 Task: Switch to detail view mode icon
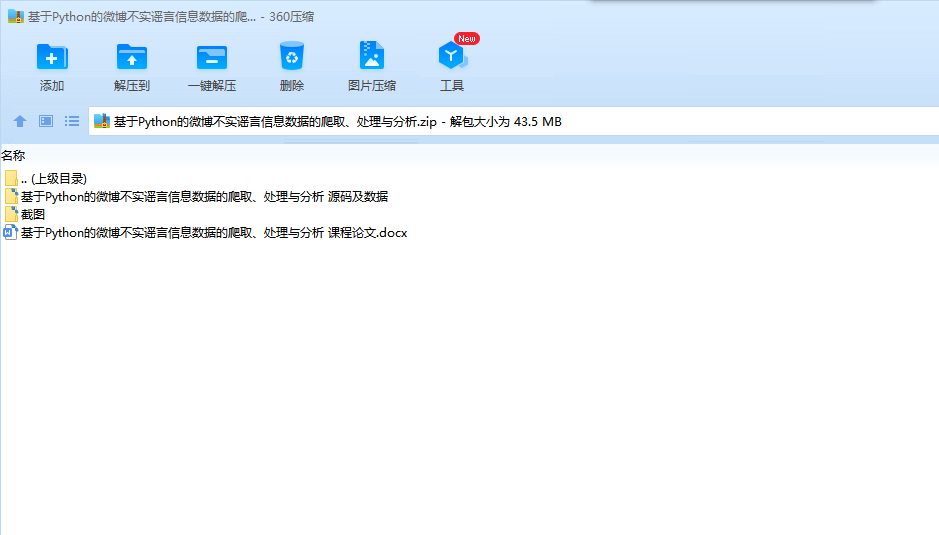tap(46, 121)
